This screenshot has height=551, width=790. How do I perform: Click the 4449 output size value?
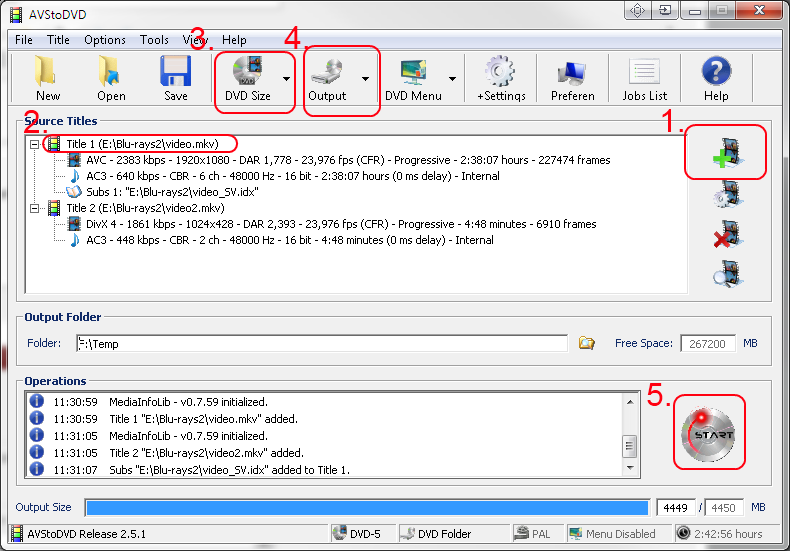click(x=675, y=508)
